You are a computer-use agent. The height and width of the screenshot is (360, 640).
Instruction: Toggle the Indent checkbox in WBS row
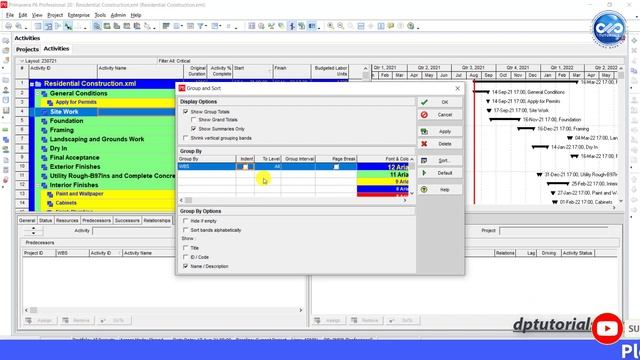[x=245, y=167]
